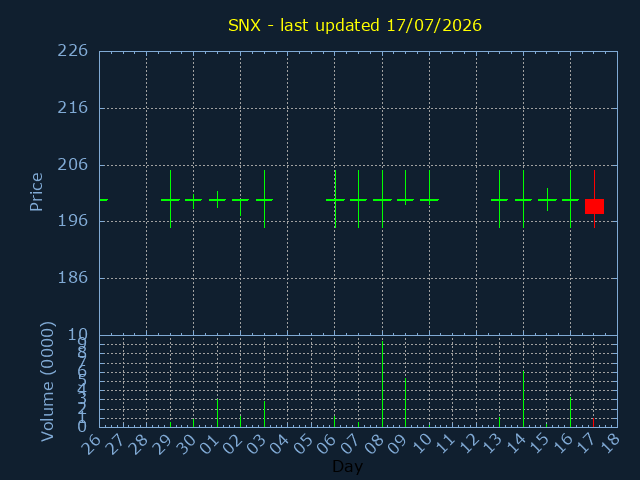Click the Price axis title

click(x=36, y=192)
